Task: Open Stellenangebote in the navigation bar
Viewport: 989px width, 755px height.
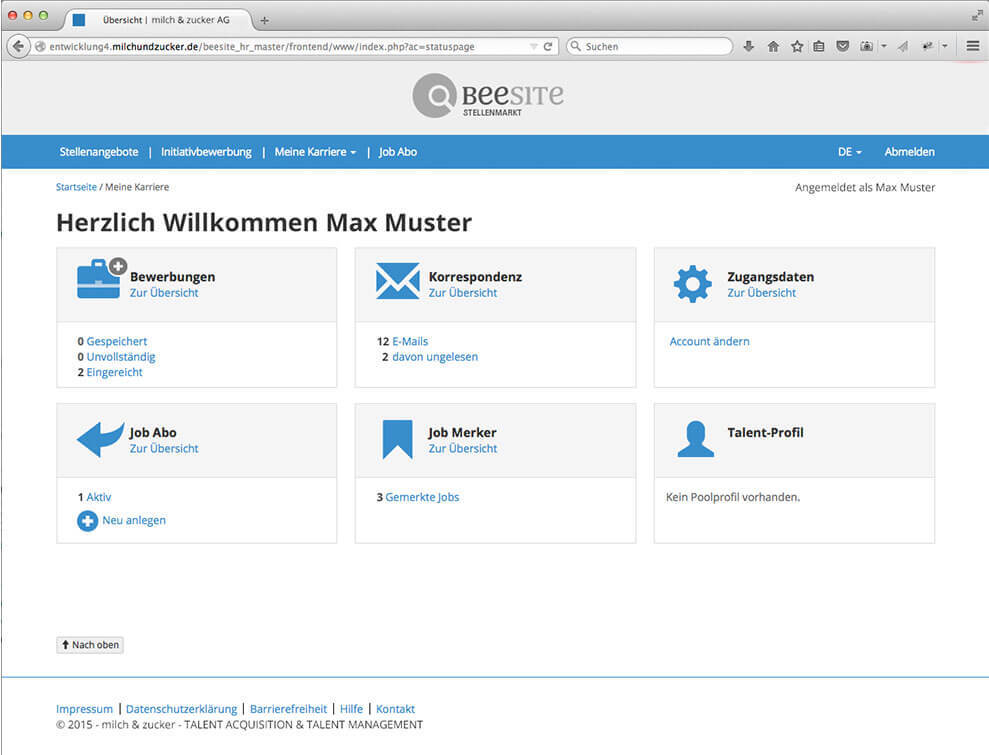Action: click(99, 152)
